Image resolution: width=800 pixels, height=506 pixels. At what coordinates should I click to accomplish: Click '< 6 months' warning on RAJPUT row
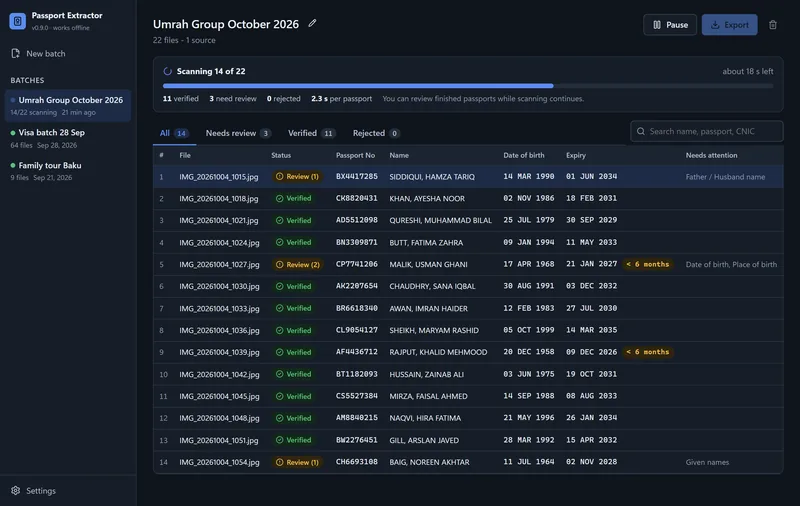(647, 352)
